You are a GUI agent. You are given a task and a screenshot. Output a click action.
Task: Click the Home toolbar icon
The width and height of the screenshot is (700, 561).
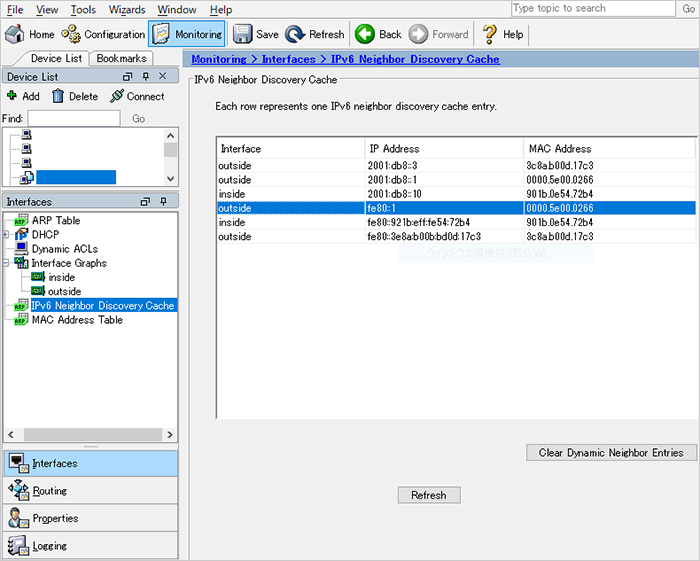tap(30, 34)
